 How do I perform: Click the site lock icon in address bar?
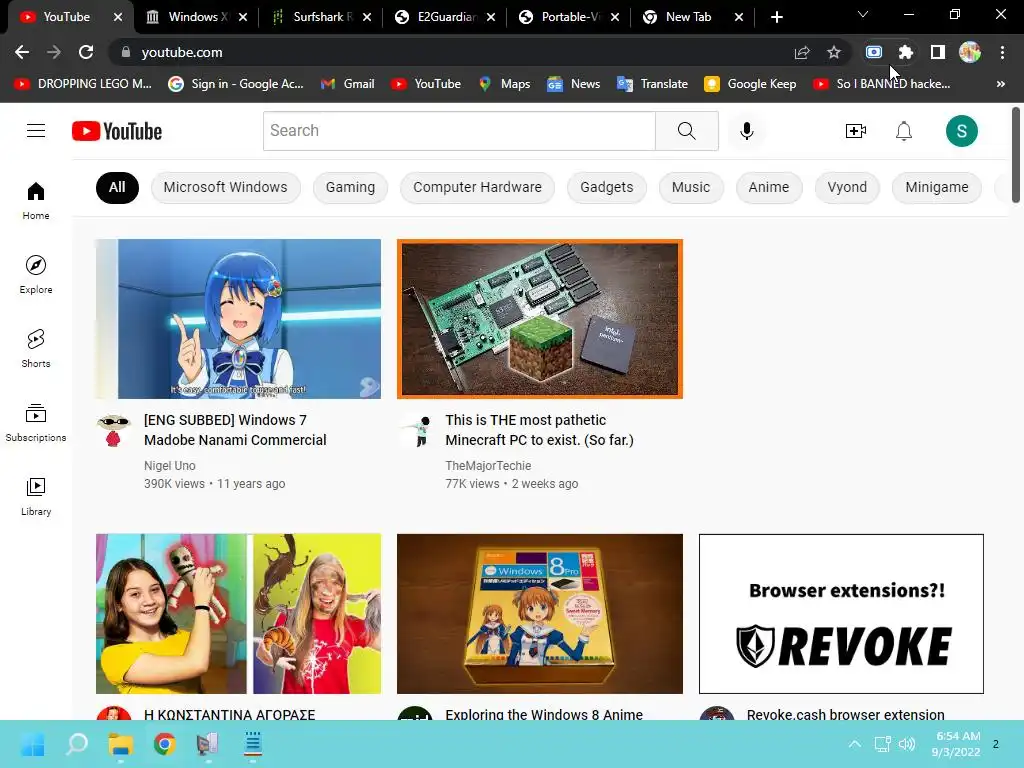click(x=125, y=52)
